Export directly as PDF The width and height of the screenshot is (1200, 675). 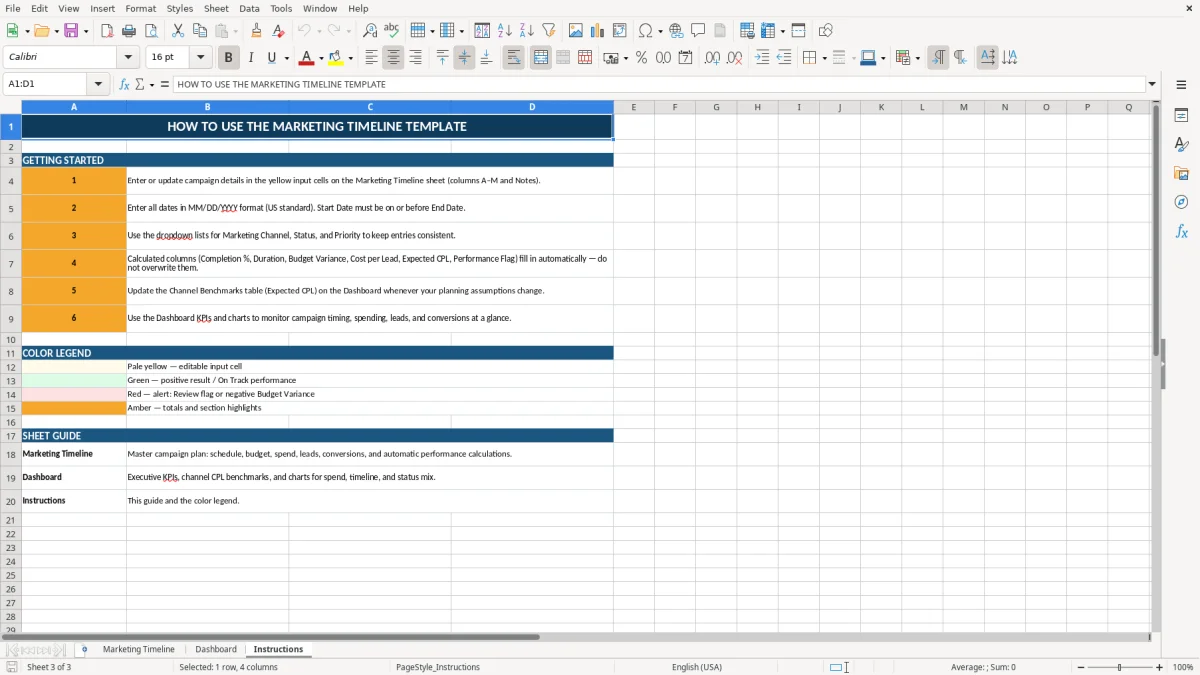(x=107, y=31)
